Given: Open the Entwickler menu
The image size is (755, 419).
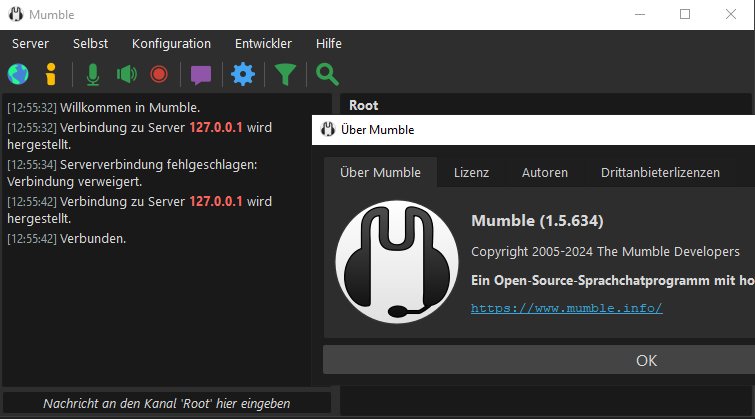Looking at the screenshot, I should 263,44.
